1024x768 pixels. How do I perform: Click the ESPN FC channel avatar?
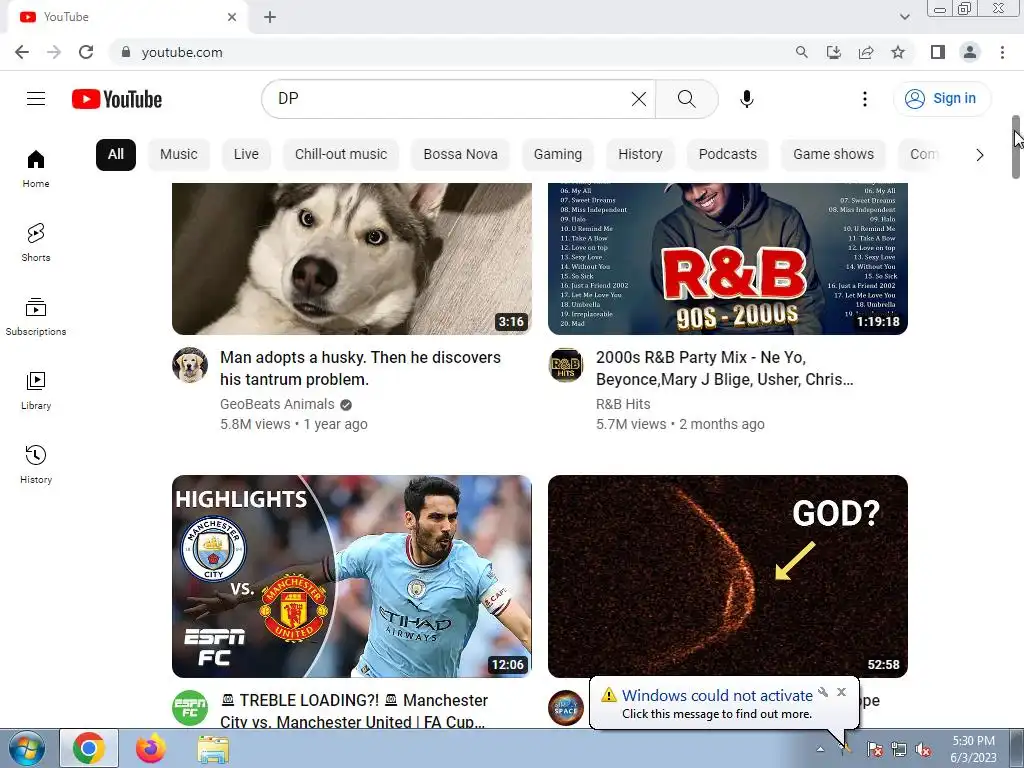[x=190, y=708]
